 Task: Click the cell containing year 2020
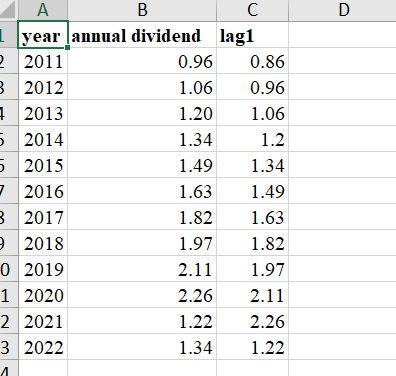[x=43, y=295]
